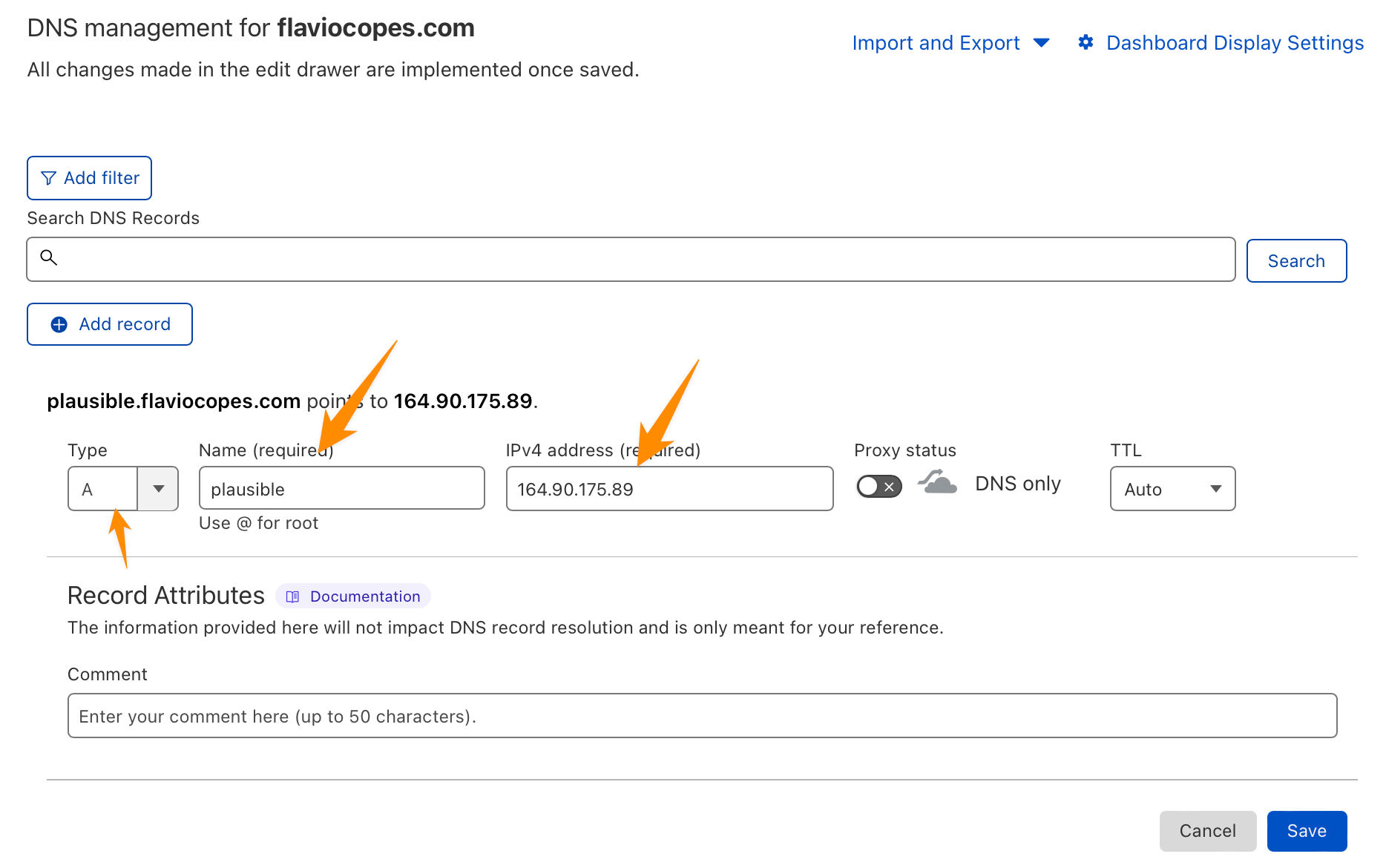Click the gear icon beside Dashboard Display Settings
Screen dimensions: 1386x868
[1086, 42]
